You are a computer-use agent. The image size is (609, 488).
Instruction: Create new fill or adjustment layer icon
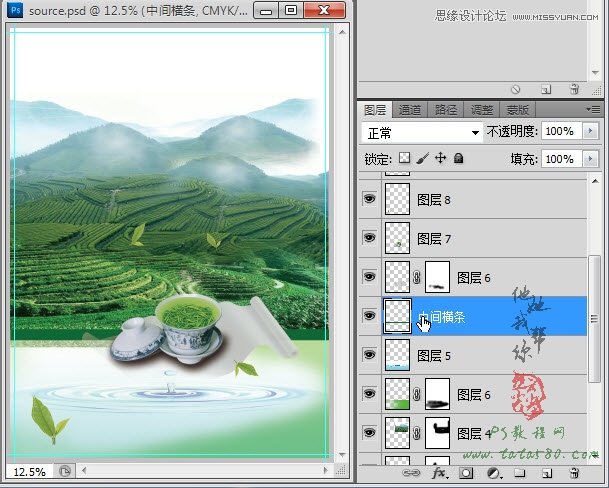(494, 473)
